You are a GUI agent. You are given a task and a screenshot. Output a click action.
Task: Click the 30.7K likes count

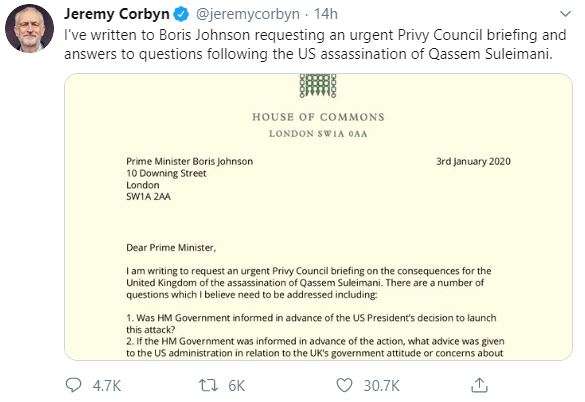coord(381,386)
